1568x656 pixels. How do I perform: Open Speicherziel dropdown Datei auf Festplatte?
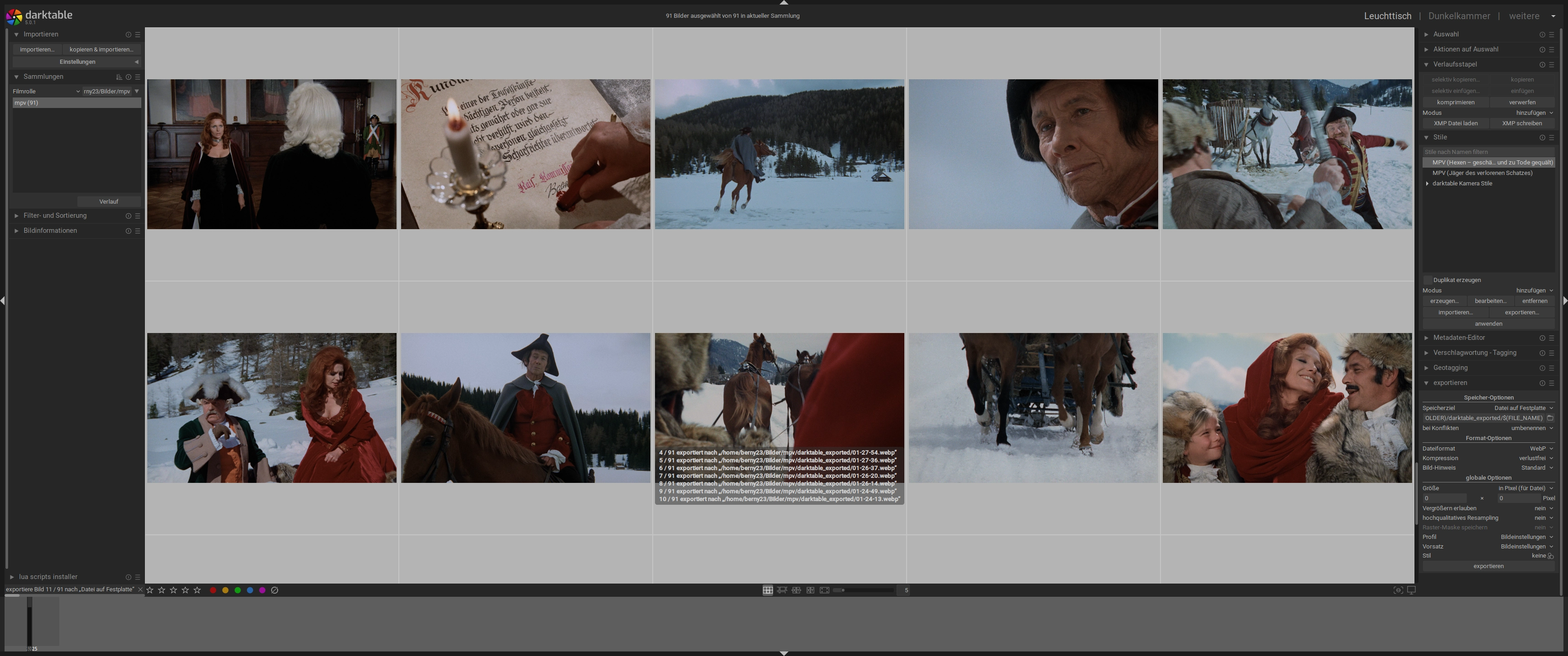pos(1488,408)
